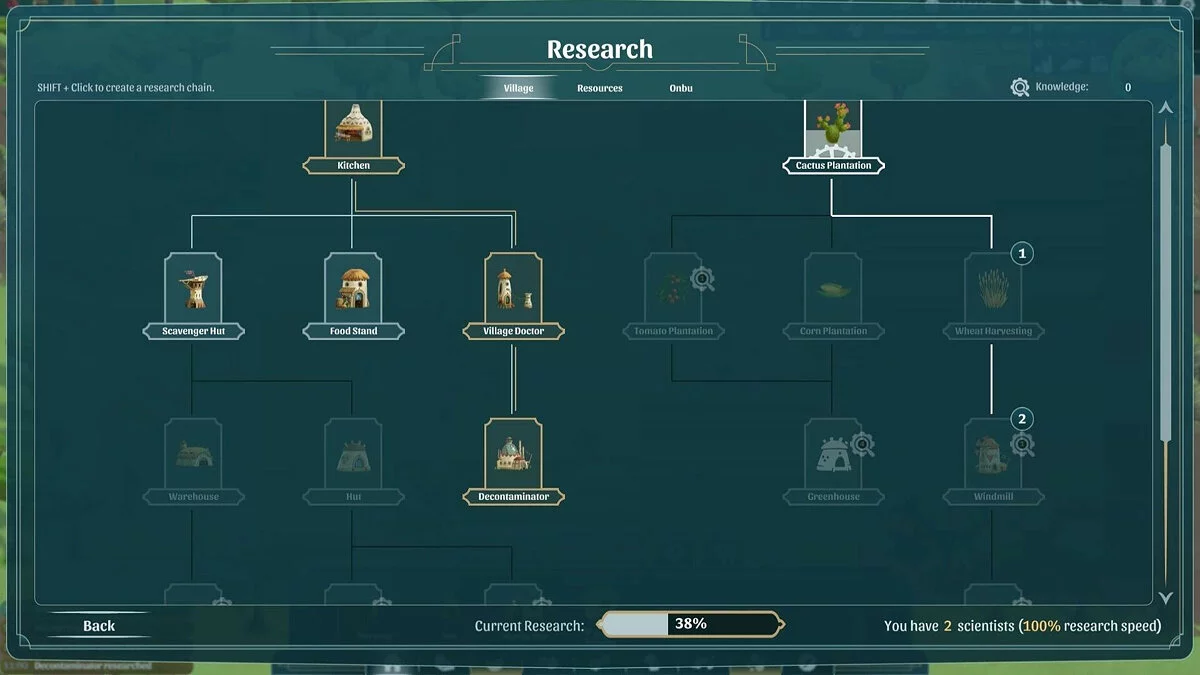
Task: Click the Kitchen label plate
Action: (353, 166)
